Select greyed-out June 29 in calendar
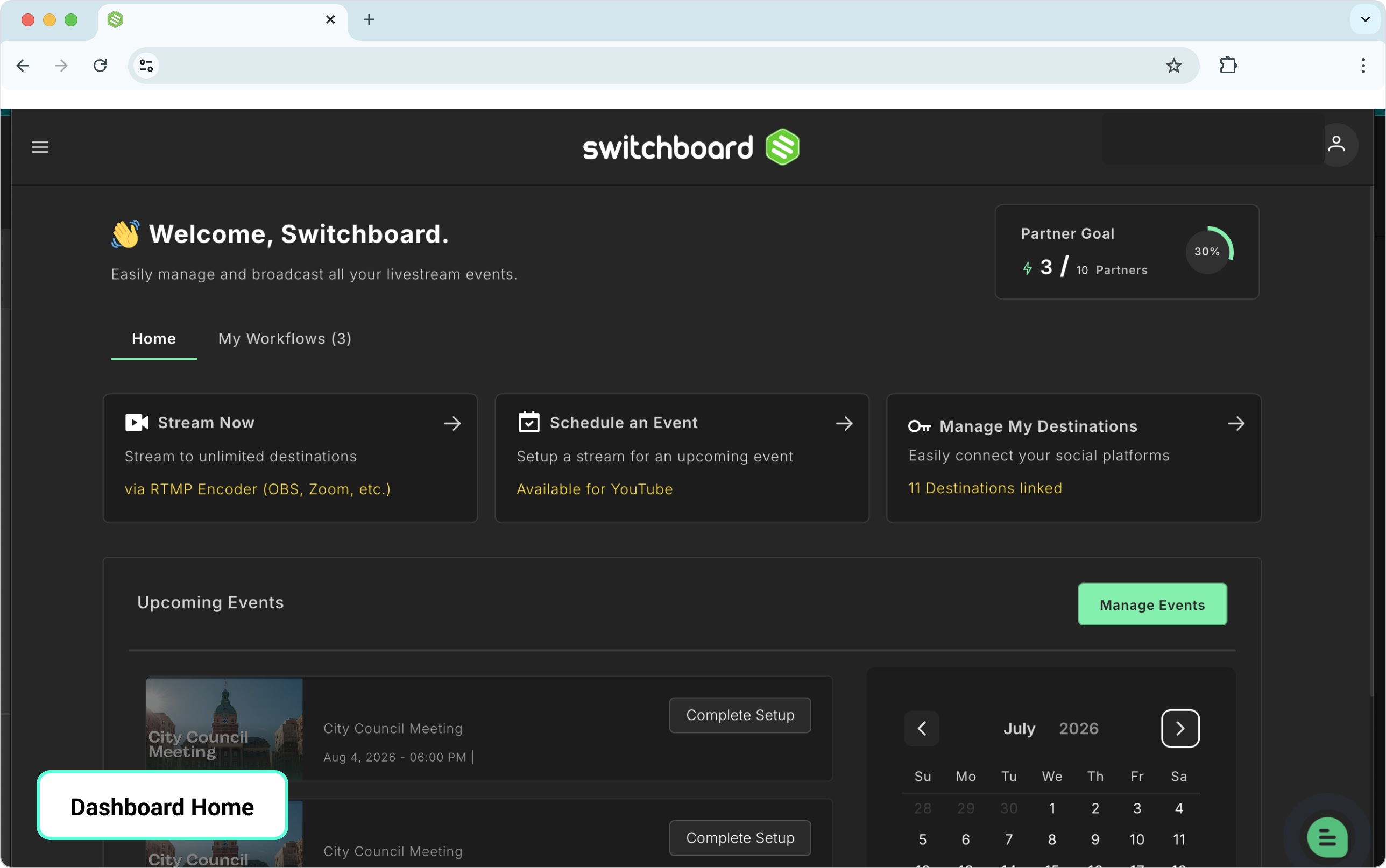The height and width of the screenshot is (868, 1386). (x=966, y=808)
